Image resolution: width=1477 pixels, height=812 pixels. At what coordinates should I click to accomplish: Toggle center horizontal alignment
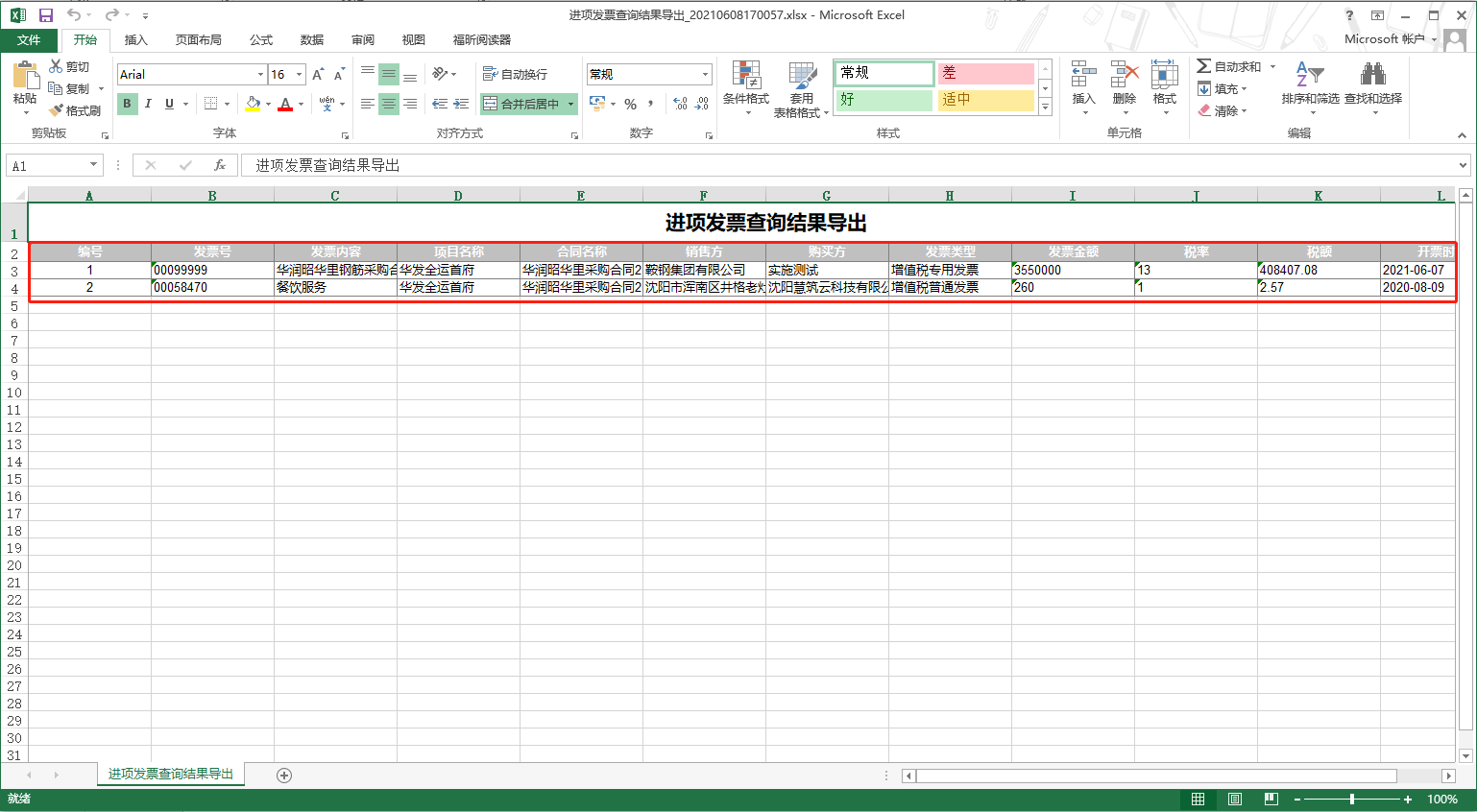(x=389, y=104)
